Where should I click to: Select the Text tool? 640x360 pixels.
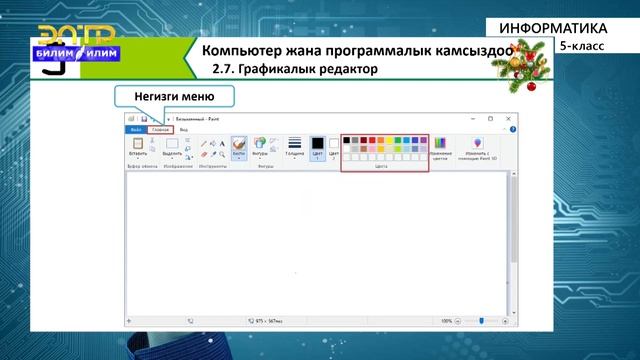222,144
